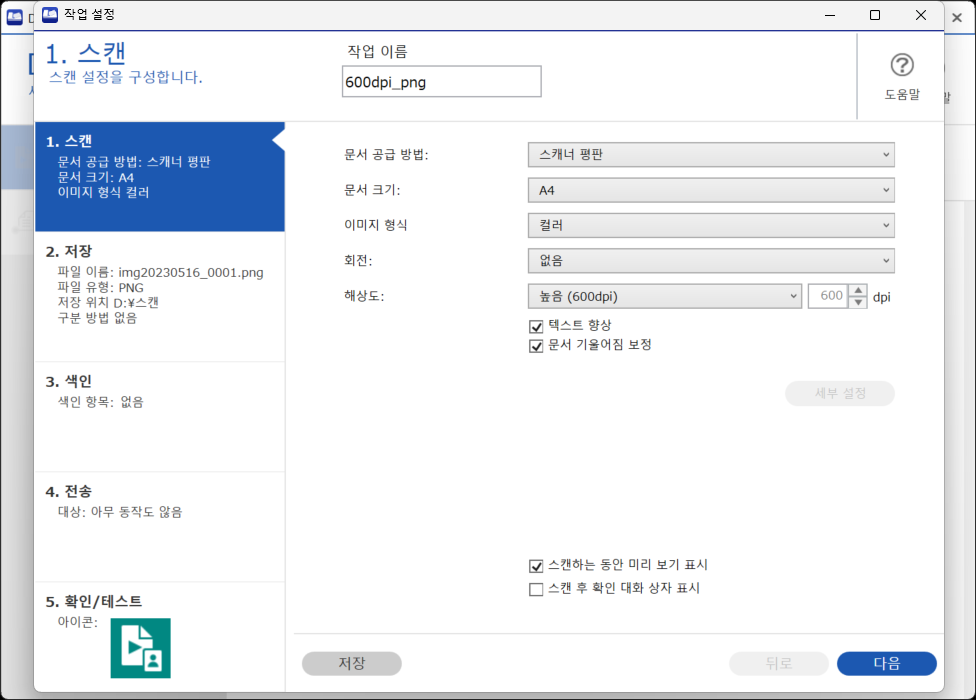The width and height of the screenshot is (976, 700).
Task: Click the app icon in the 작업 설정 title bar
Action: pyautogui.click(x=50, y=15)
